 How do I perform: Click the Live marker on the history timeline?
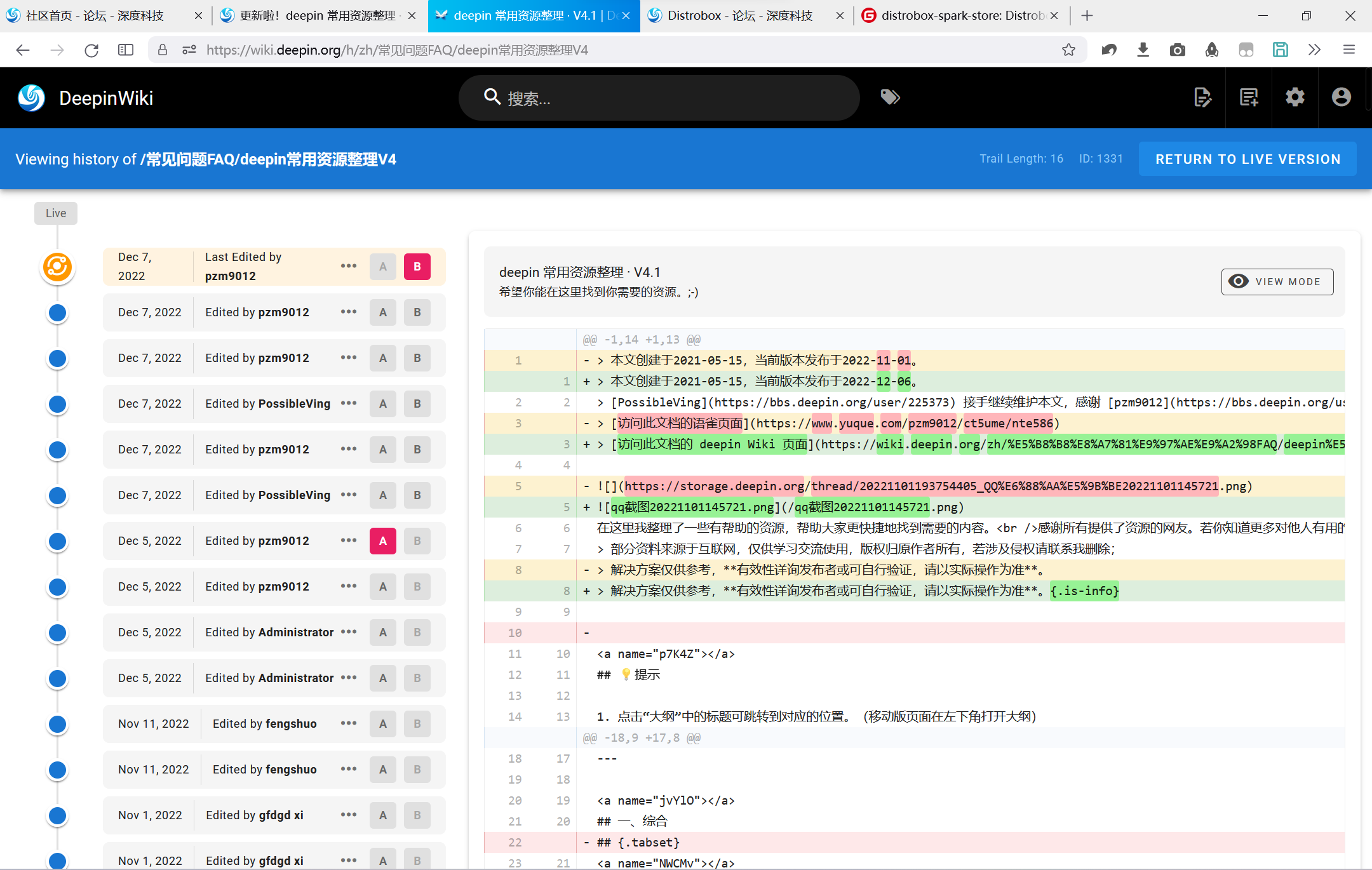pyautogui.click(x=55, y=213)
